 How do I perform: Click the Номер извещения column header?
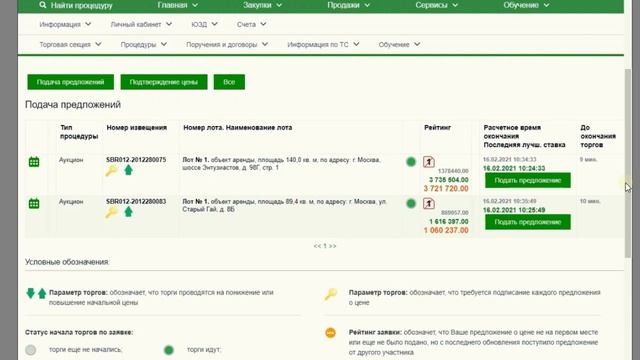tap(136, 128)
